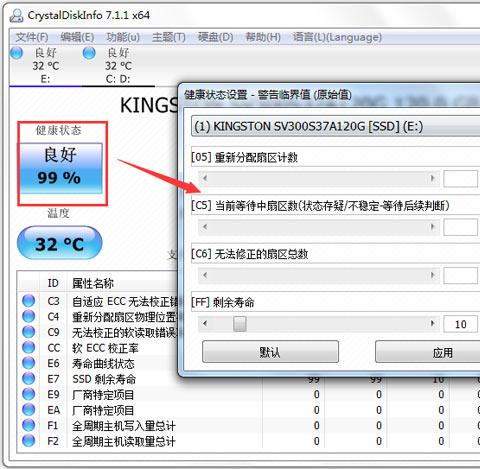Open the 功能(u) menu
The width and height of the screenshot is (480, 469).
pyautogui.click(x=123, y=37)
